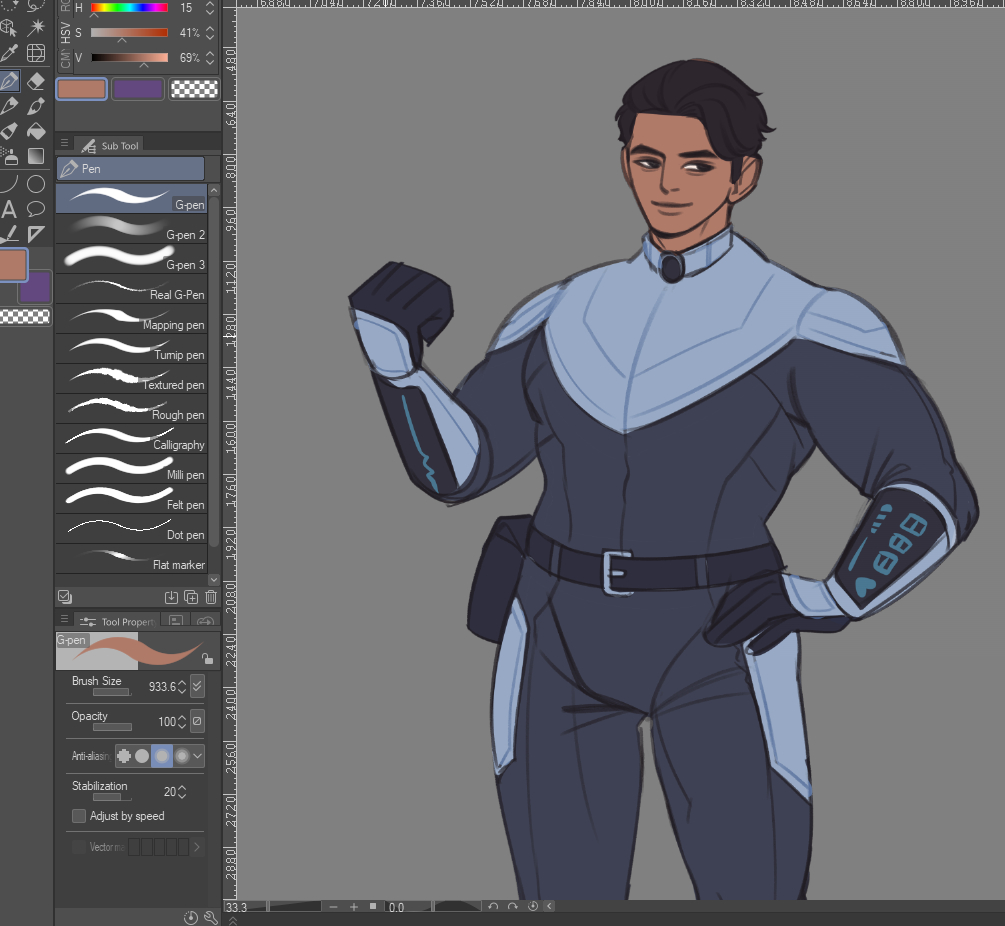The width and height of the screenshot is (1005, 926).
Task: Select the Eraser tool
Action: (36, 81)
